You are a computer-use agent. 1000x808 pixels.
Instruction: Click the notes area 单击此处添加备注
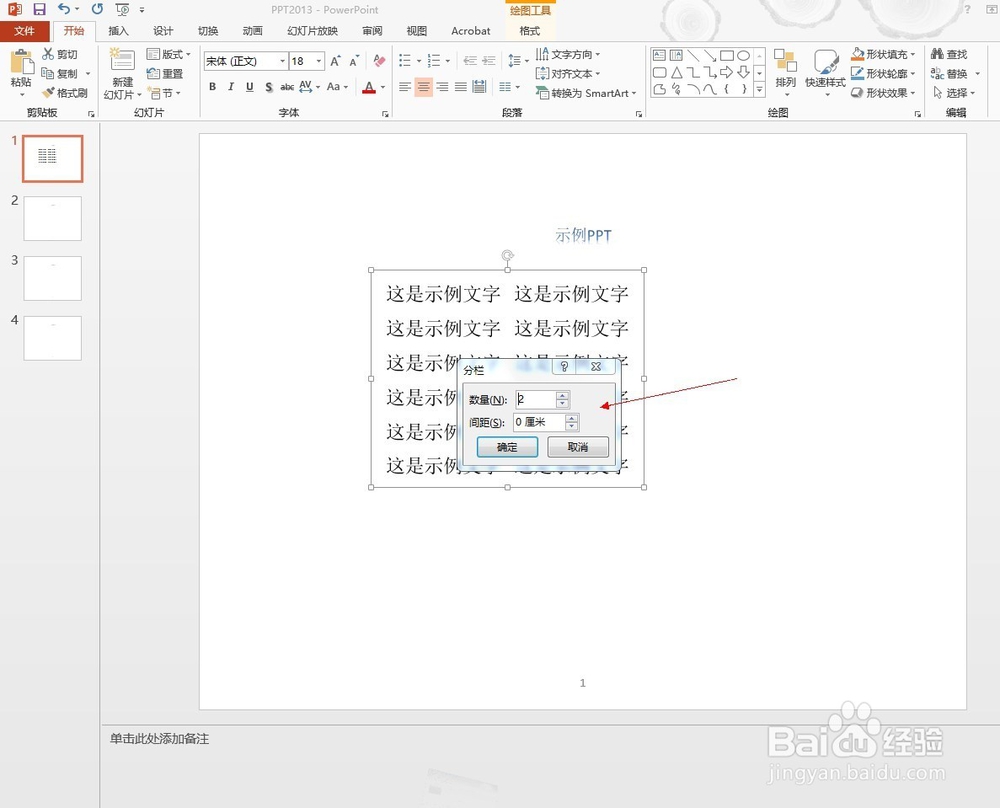coord(159,738)
